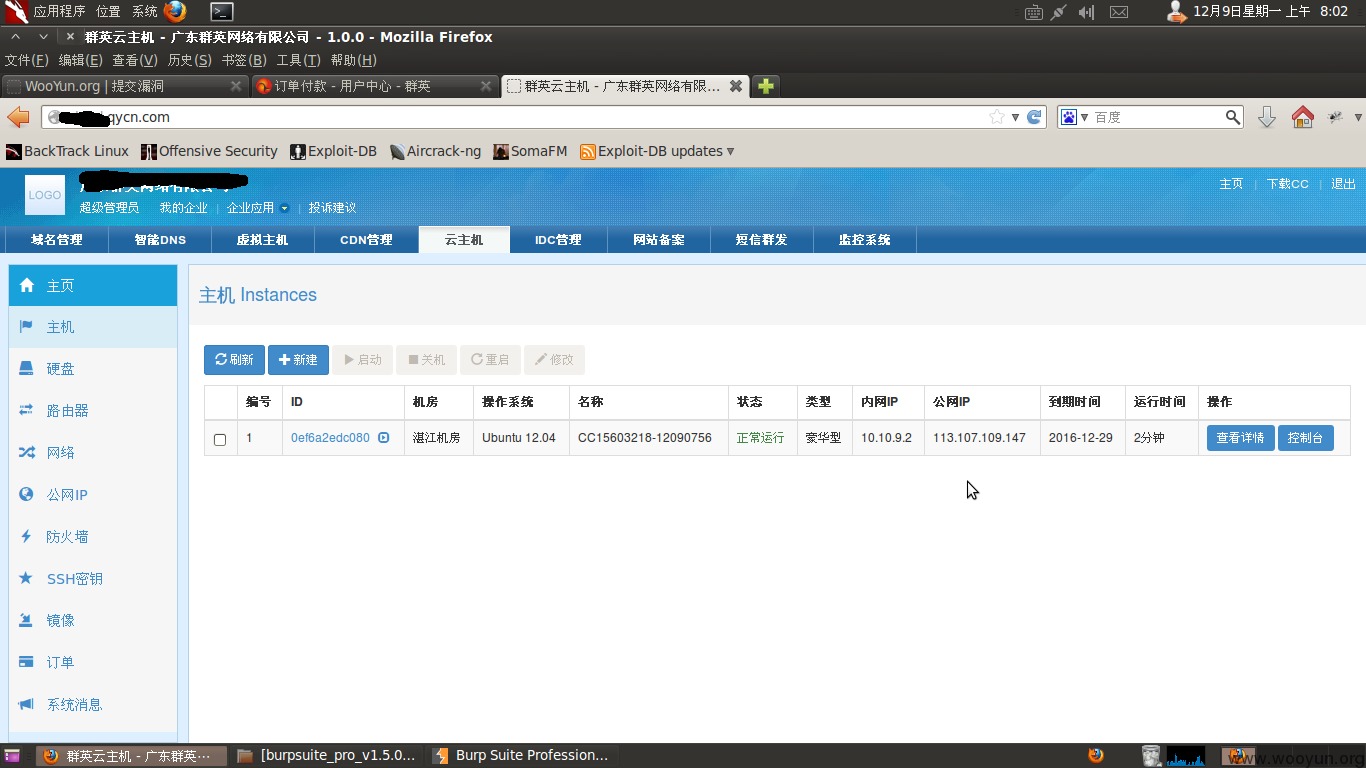
Task: Switch to the 监控系统 tab
Action: click(864, 240)
